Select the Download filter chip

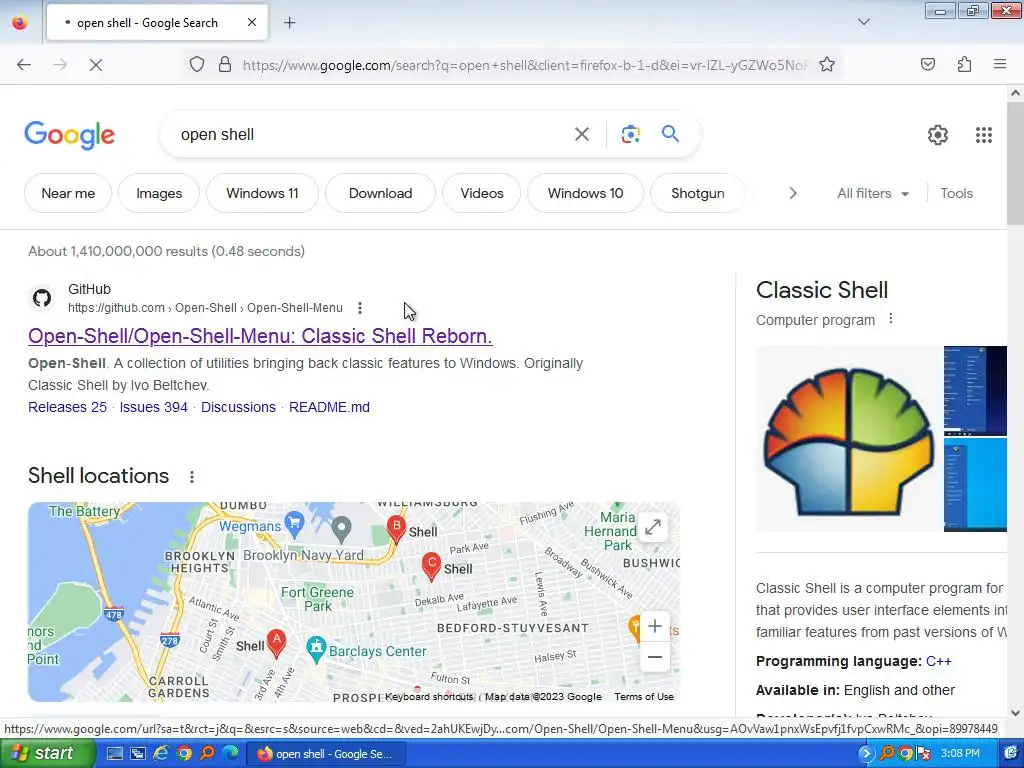click(x=380, y=193)
